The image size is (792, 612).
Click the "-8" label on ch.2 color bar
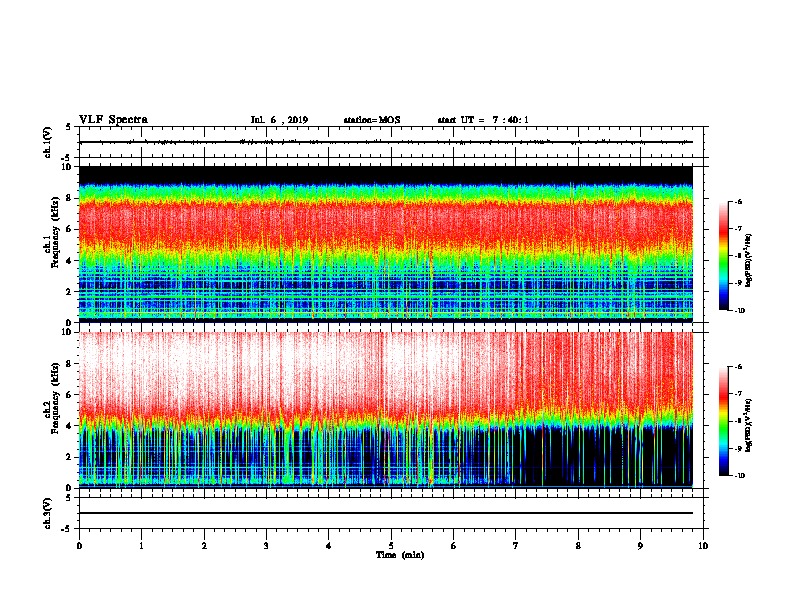tap(738, 421)
